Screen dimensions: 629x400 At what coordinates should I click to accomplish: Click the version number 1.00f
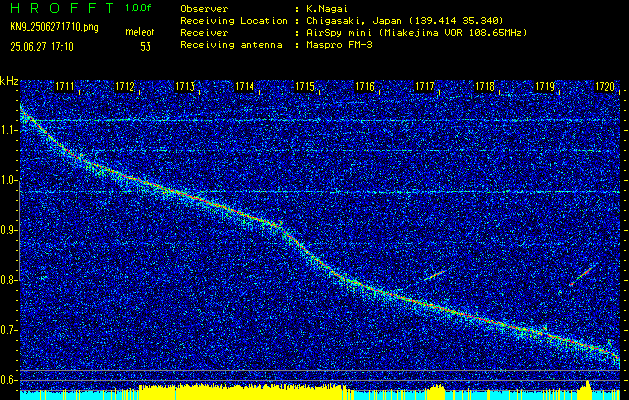click(x=138, y=8)
